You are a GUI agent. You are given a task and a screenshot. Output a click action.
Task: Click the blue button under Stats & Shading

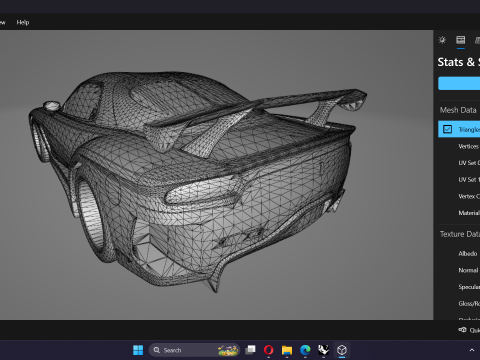(x=459, y=83)
